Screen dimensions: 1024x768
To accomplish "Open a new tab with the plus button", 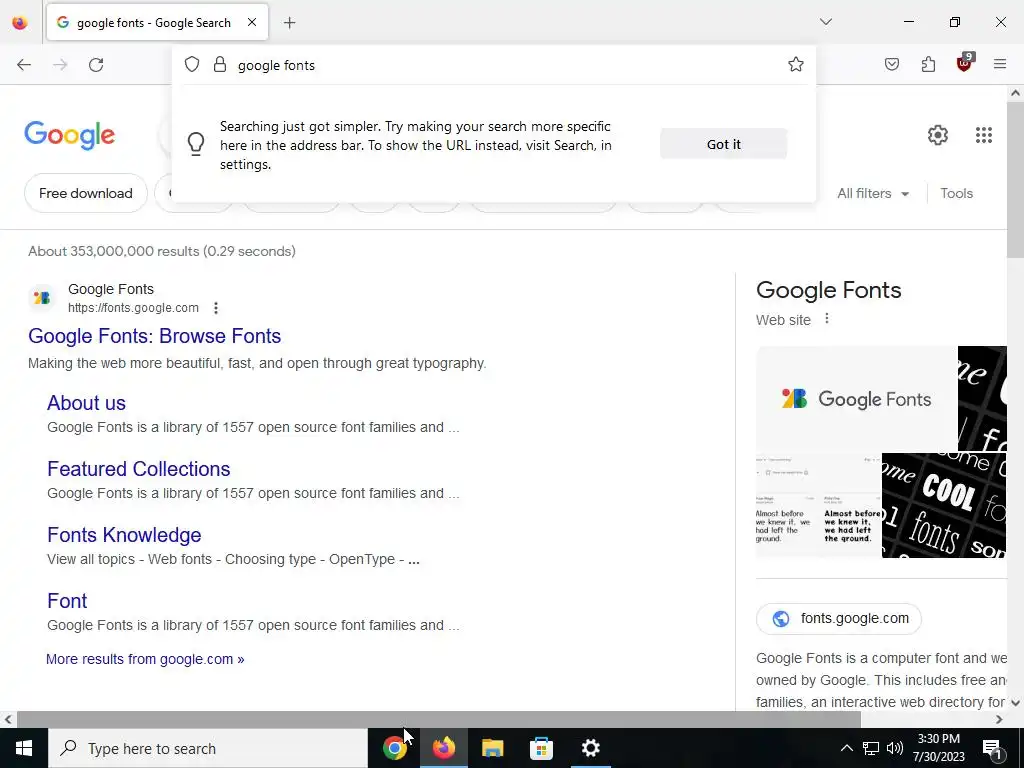I will pos(289,23).
